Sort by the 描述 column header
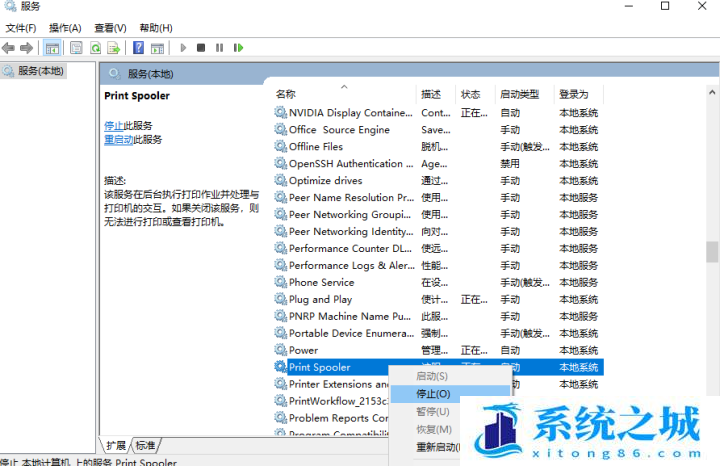 pos(436,94)
